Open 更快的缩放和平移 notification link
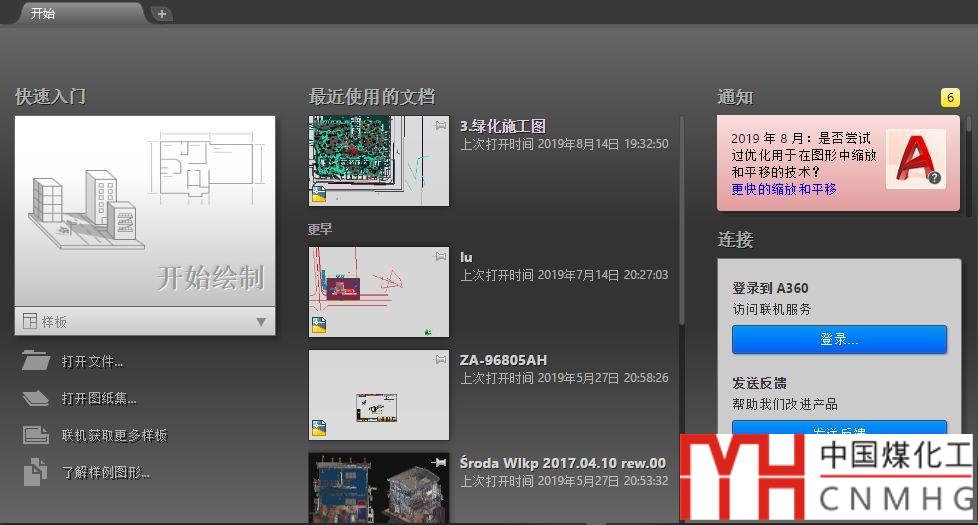 783,189
